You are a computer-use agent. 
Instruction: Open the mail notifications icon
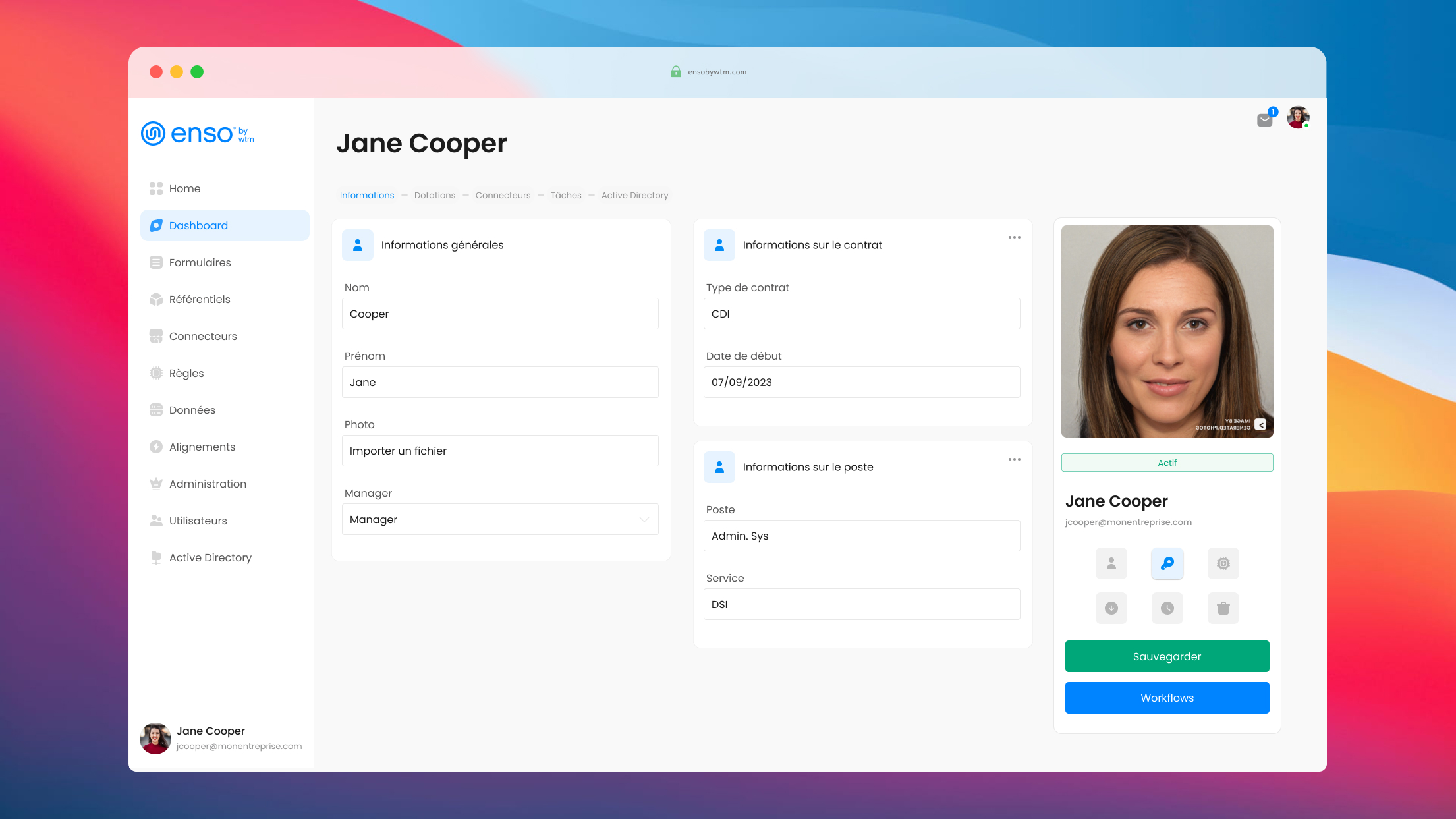pyautogui.click(x=1264, y=119)
